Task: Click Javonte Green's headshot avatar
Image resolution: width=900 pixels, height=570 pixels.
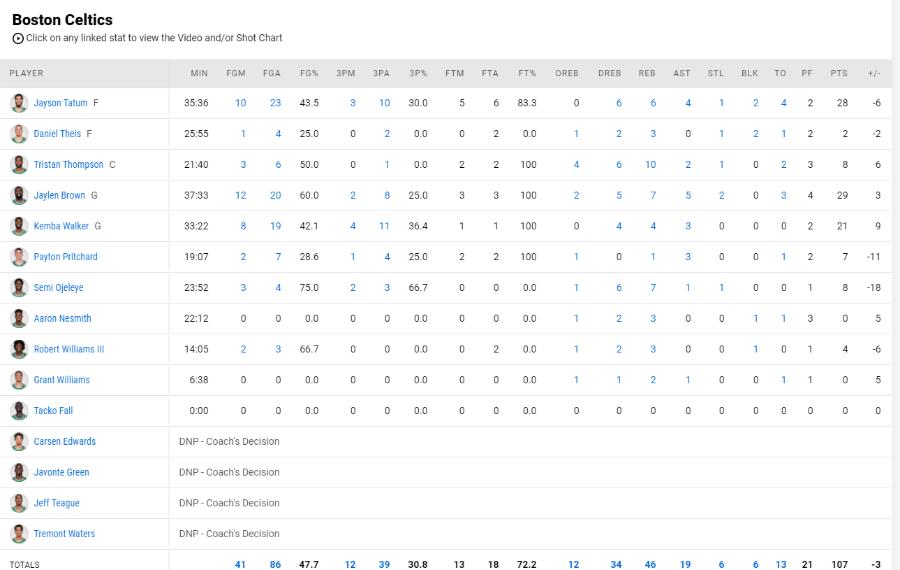Action: (19, 472)
